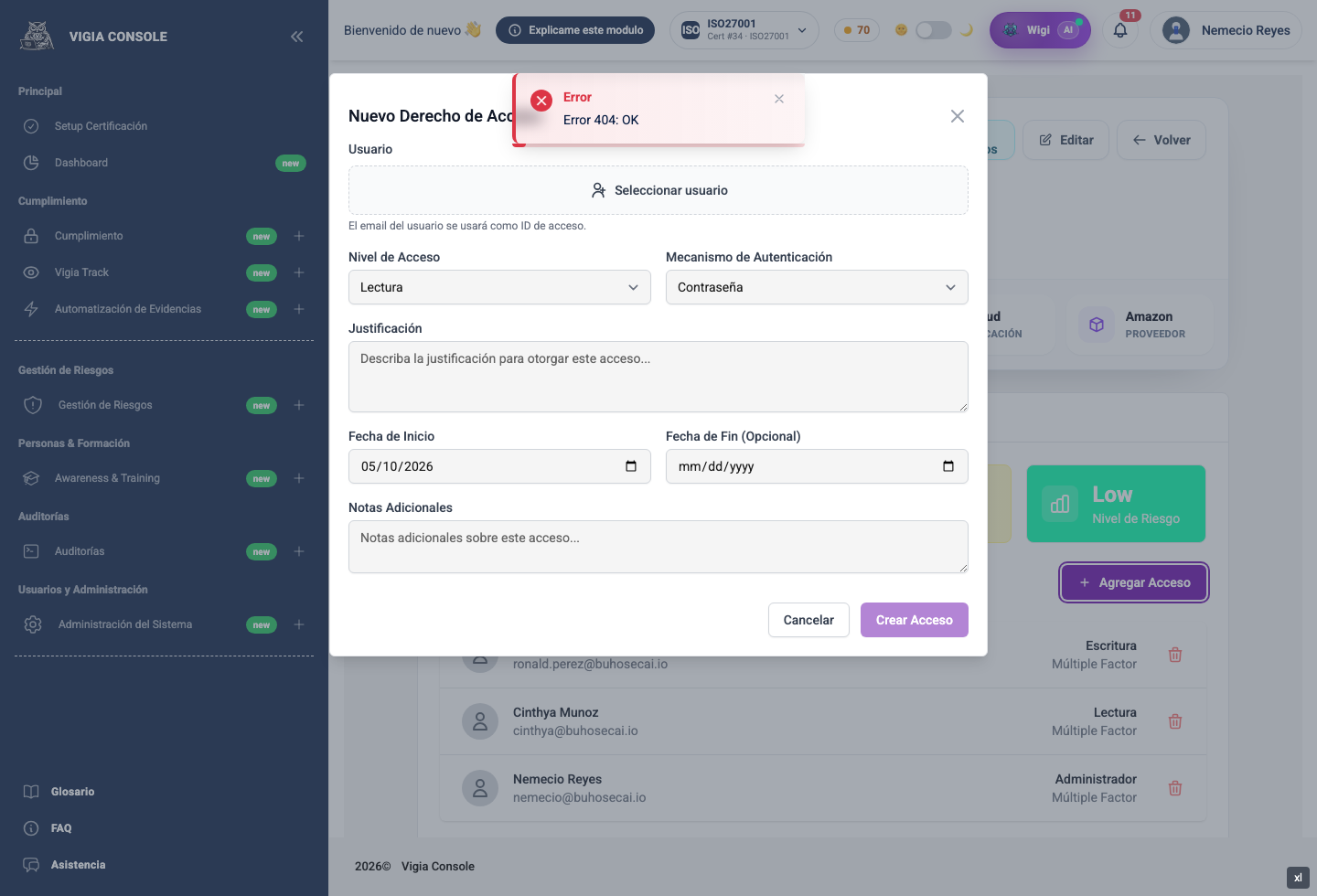
Task: Submit with Crear Acceso button
Action: 915,620
